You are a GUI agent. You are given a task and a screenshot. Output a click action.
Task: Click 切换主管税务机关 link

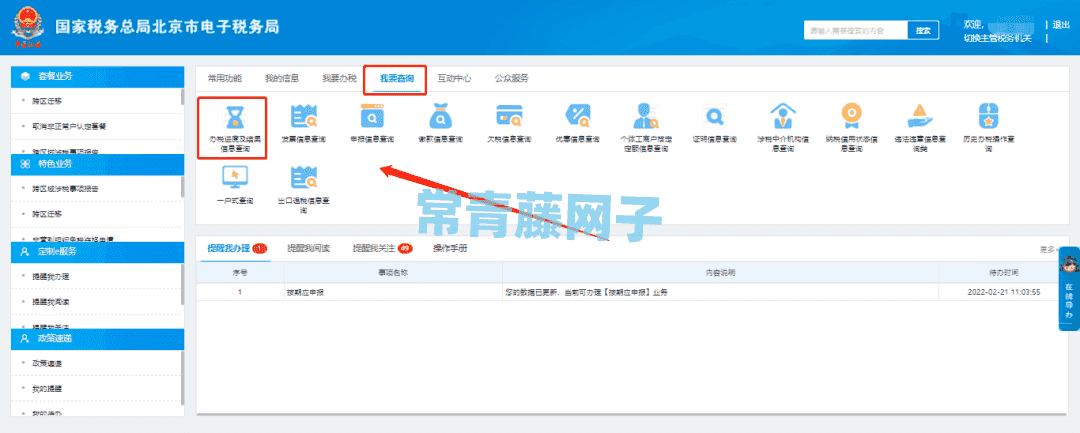(x=997, y=38)
